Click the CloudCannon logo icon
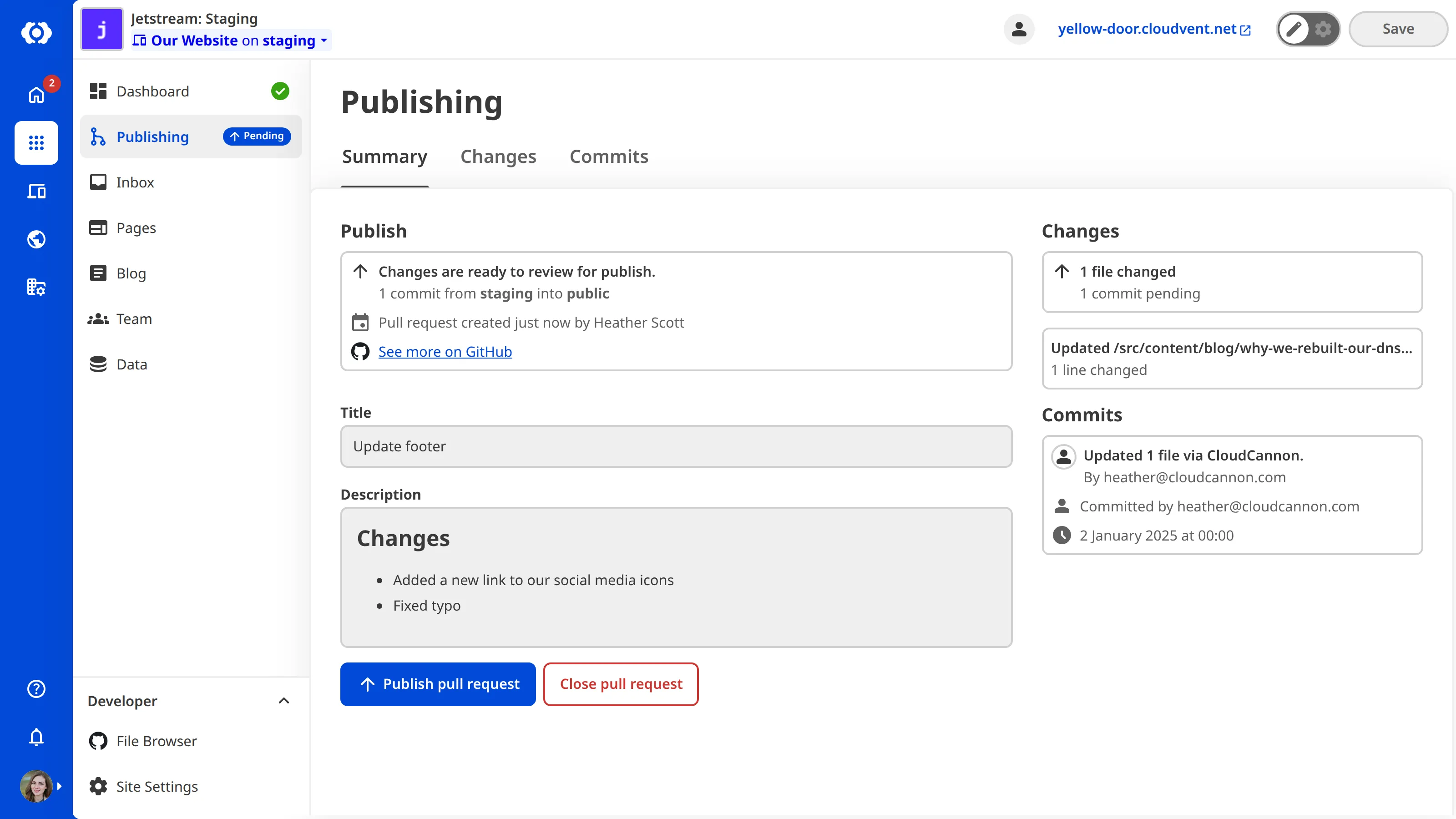 pyautogui.click(x=36, y=32)
